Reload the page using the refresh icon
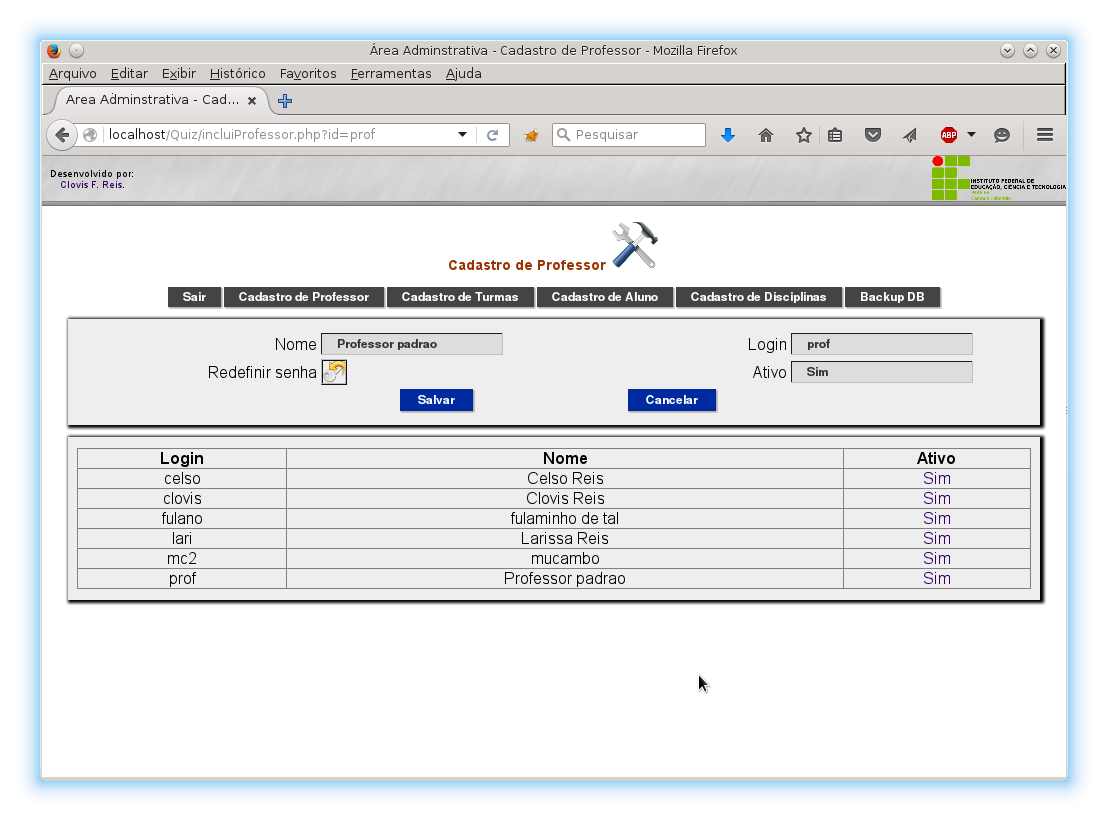The width and height of the screenshot is (1108, 821). tap(493, 134)
